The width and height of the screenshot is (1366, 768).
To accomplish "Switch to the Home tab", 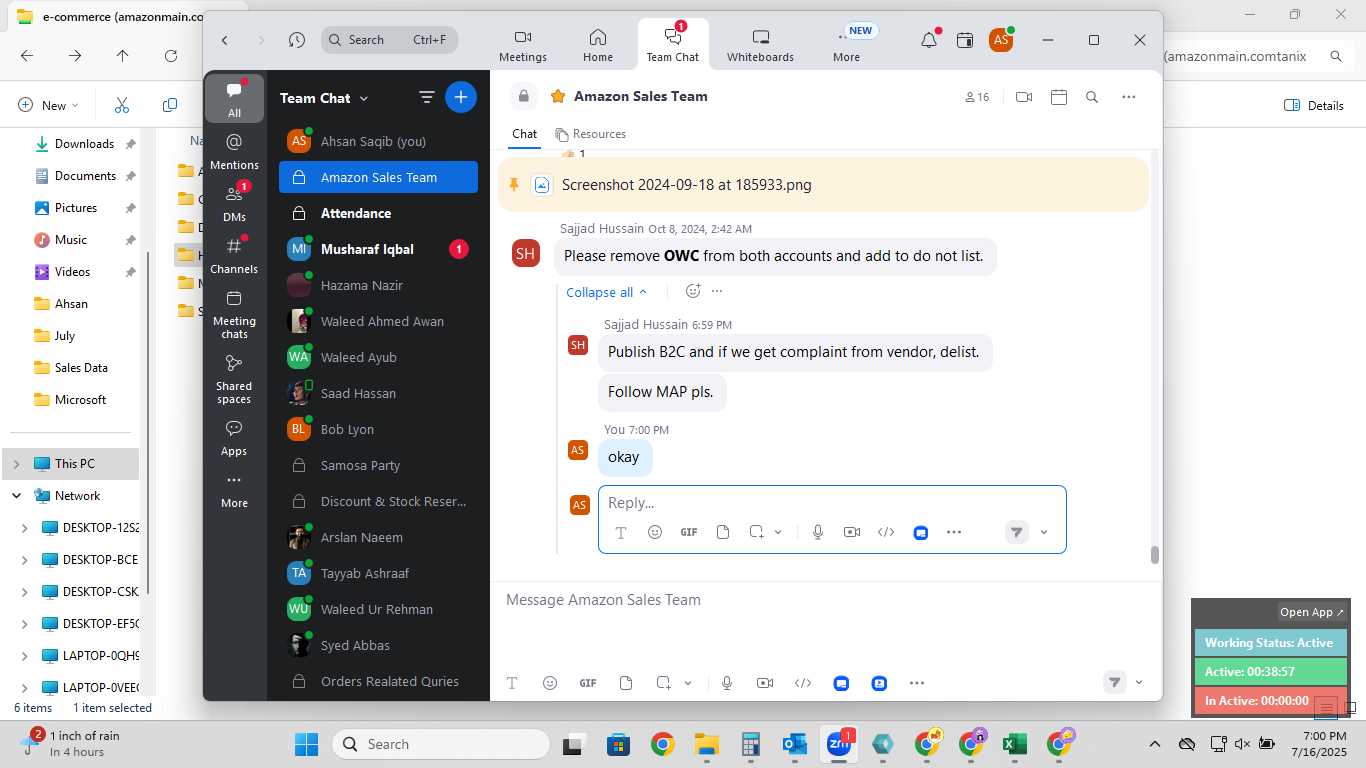I will point(598,46).
